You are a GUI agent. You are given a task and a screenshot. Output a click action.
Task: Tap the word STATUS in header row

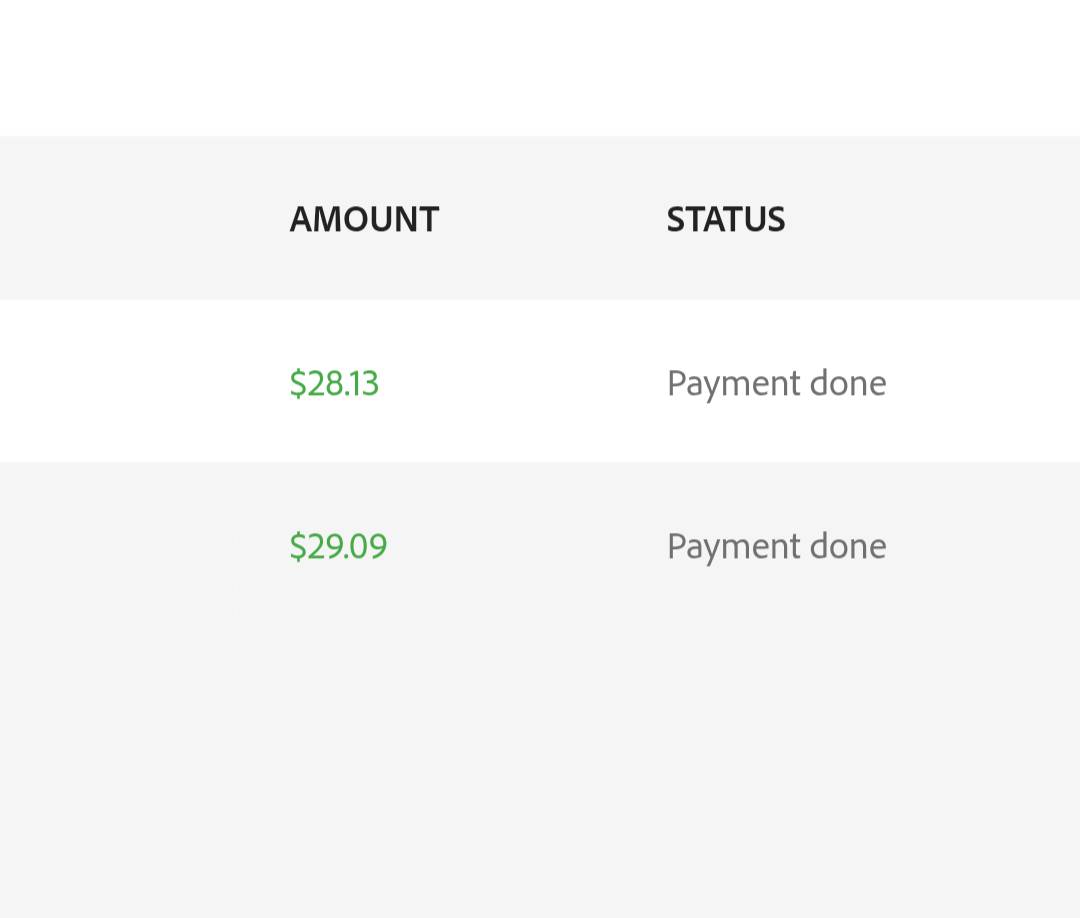click(x=726, y=219)
